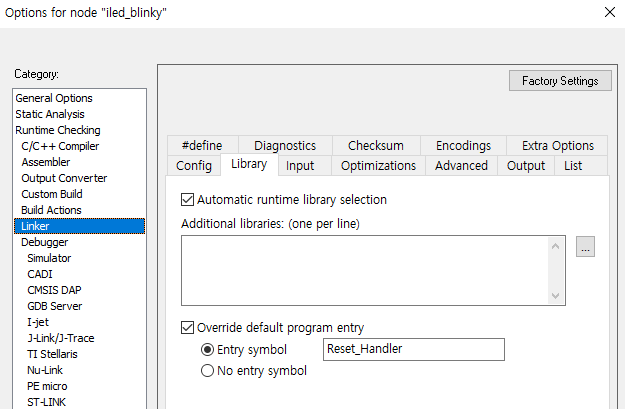
Task: Open the Optimizations tab
Action: pos(378,166)
